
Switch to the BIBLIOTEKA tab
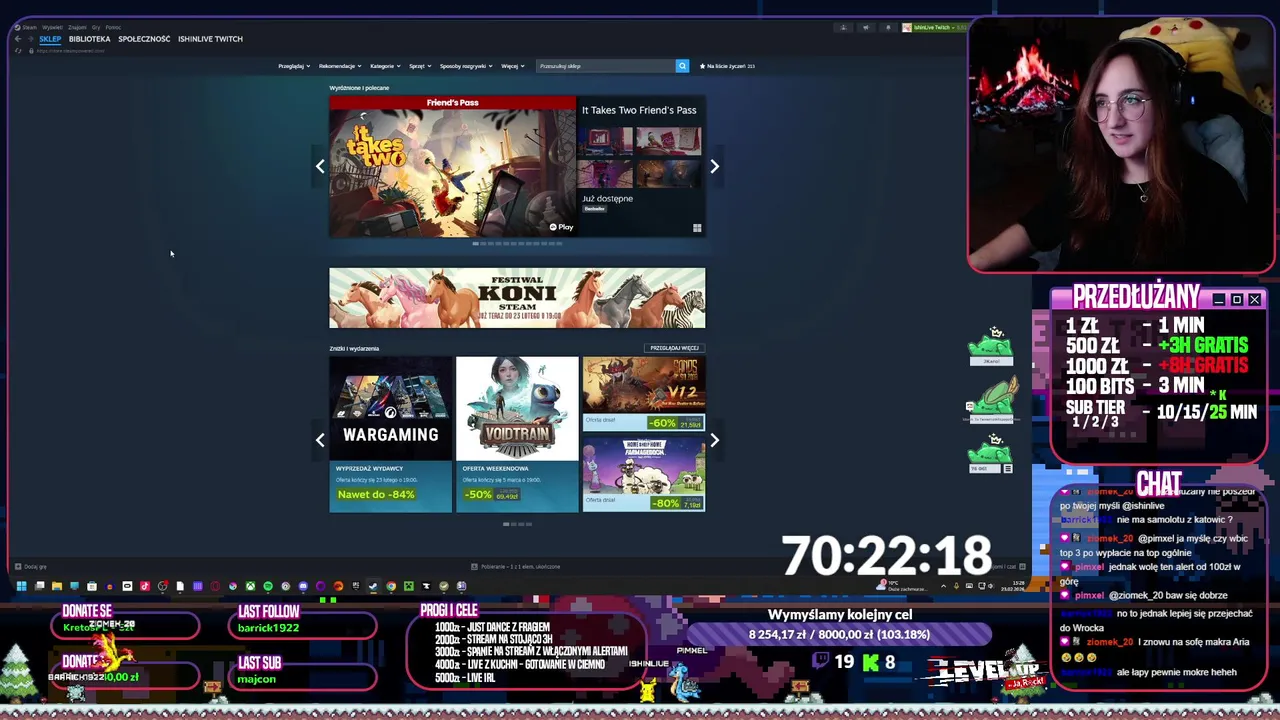click(89, 39)
